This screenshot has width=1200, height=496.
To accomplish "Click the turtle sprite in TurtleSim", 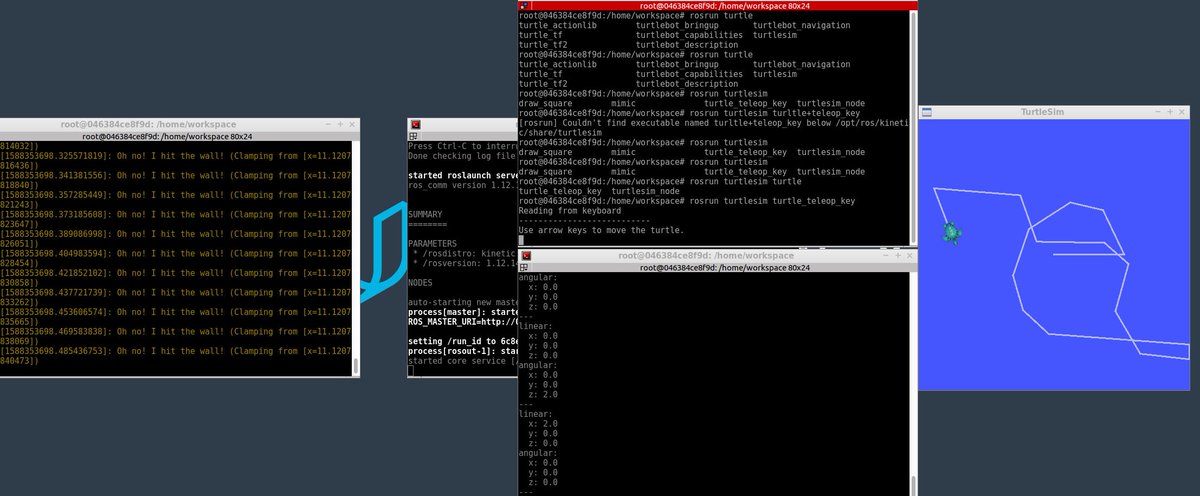I will point(953,233).
